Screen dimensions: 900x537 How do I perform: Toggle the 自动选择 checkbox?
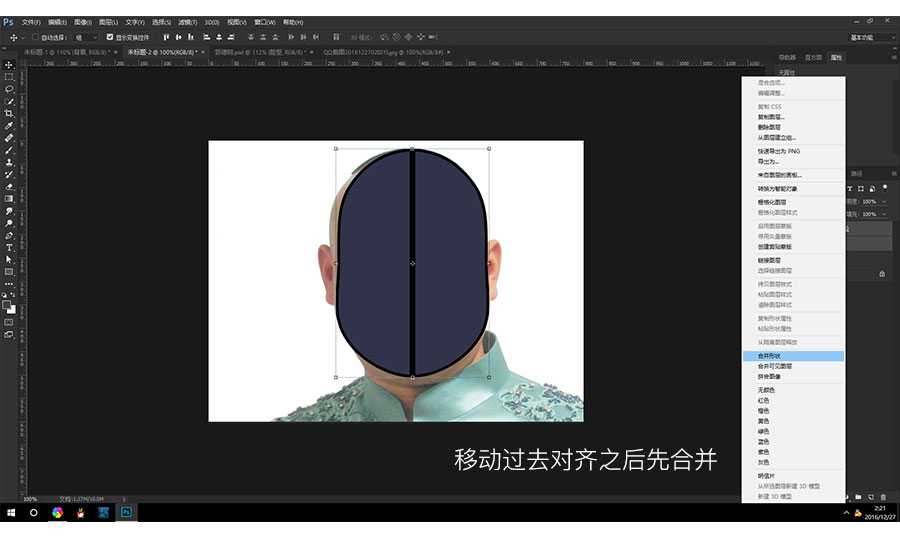[35, 37]
